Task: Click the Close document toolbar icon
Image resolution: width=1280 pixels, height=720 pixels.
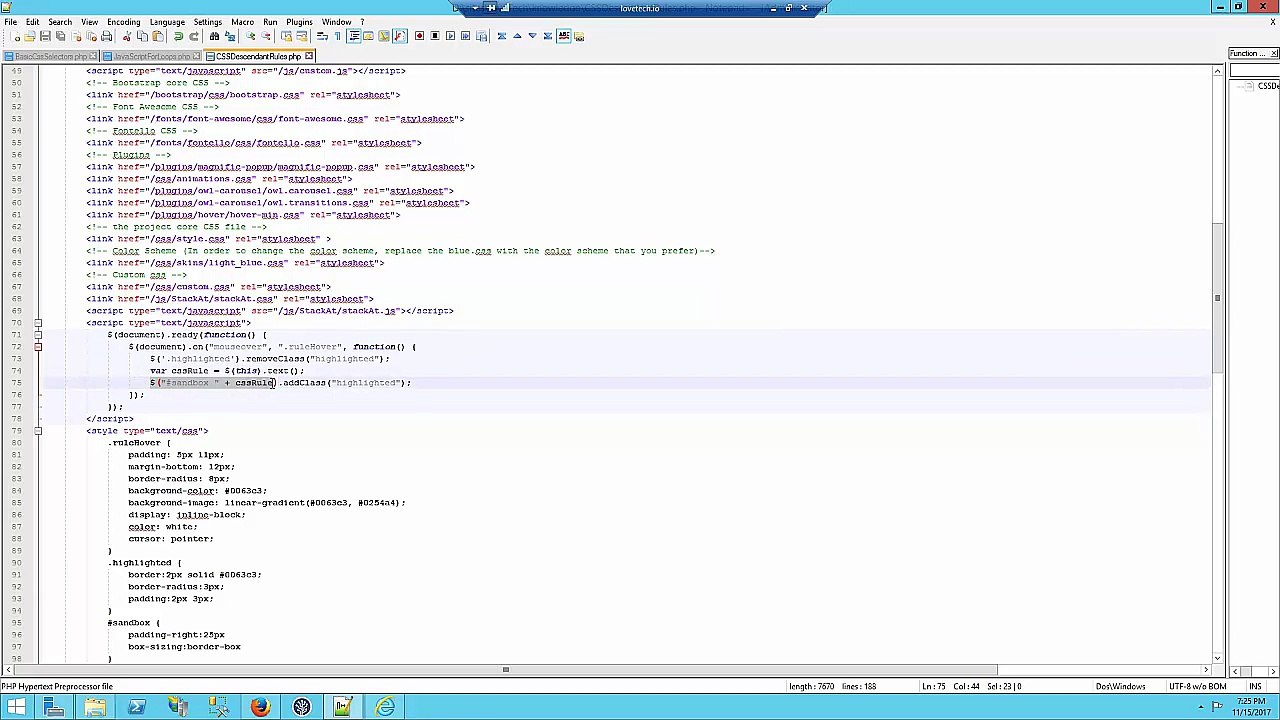Action: coord(76,36)
